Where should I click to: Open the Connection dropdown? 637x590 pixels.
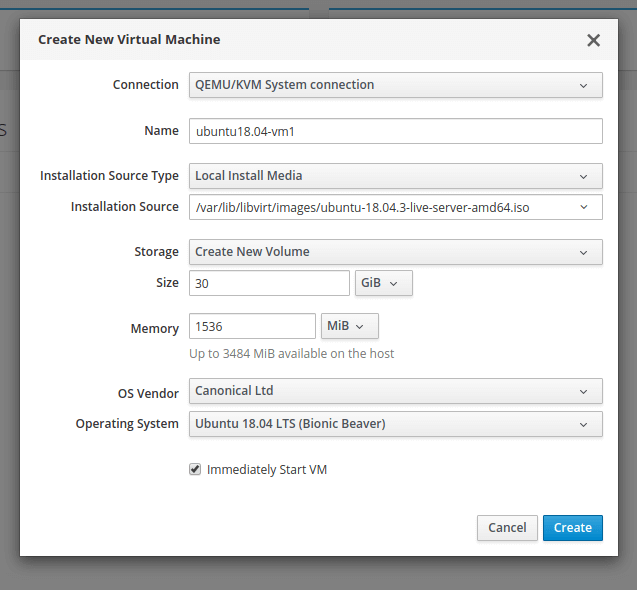(x=395, y=85)
